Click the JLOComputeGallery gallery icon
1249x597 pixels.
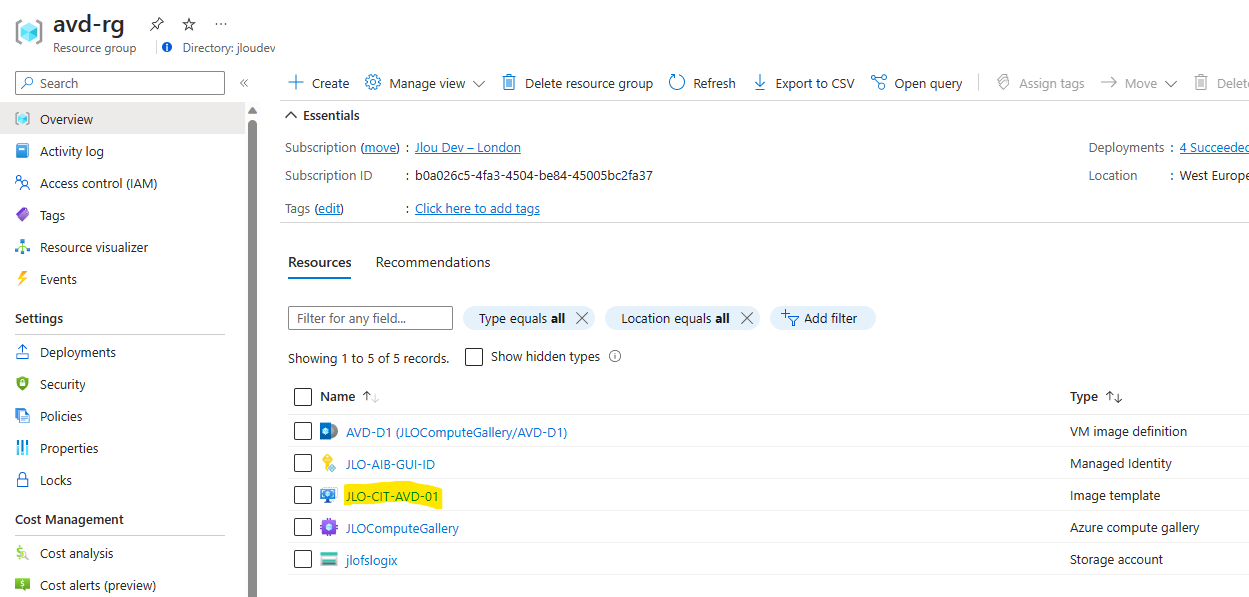point(329,528)
